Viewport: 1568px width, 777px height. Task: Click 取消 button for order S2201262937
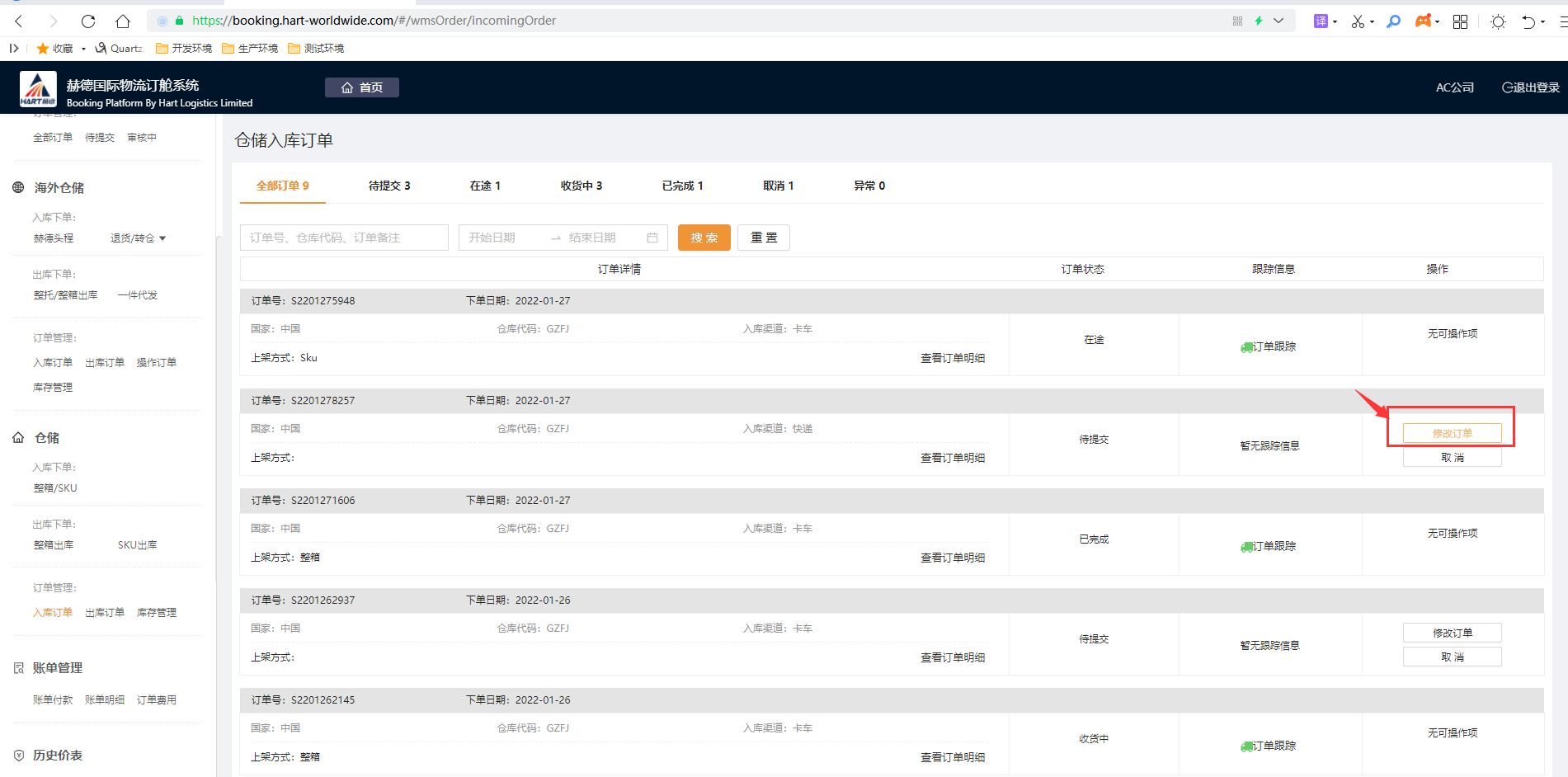pos(1452,657)
